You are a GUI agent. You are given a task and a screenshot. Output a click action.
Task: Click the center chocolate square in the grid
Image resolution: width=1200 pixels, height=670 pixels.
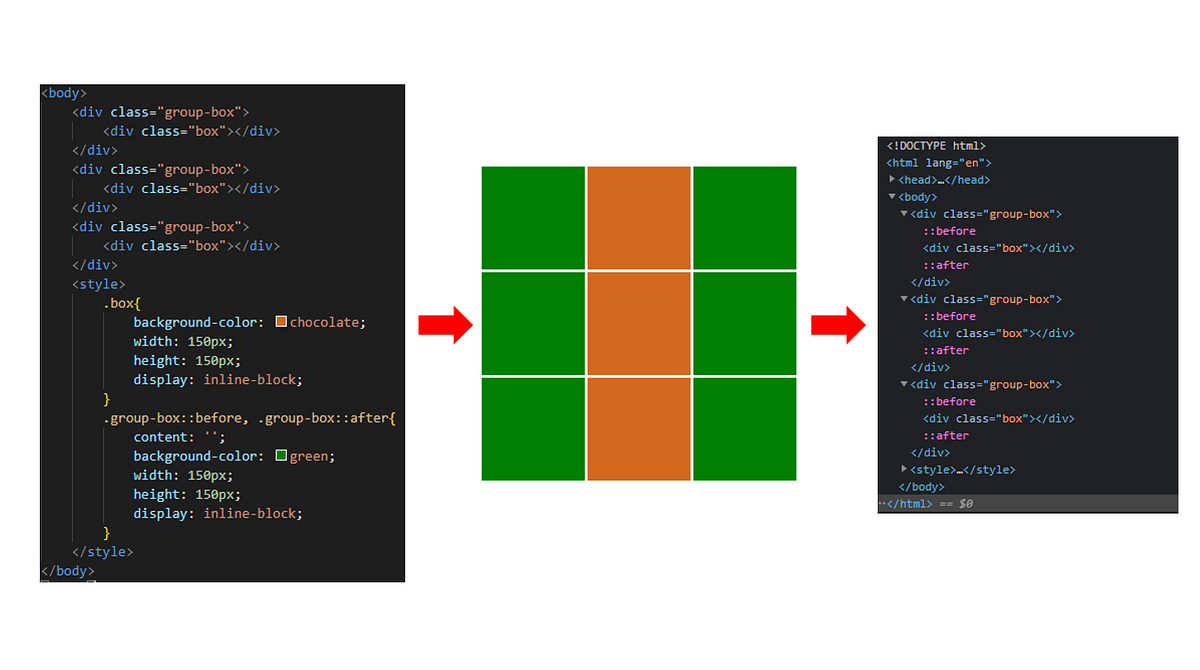[x=639, y=323]
